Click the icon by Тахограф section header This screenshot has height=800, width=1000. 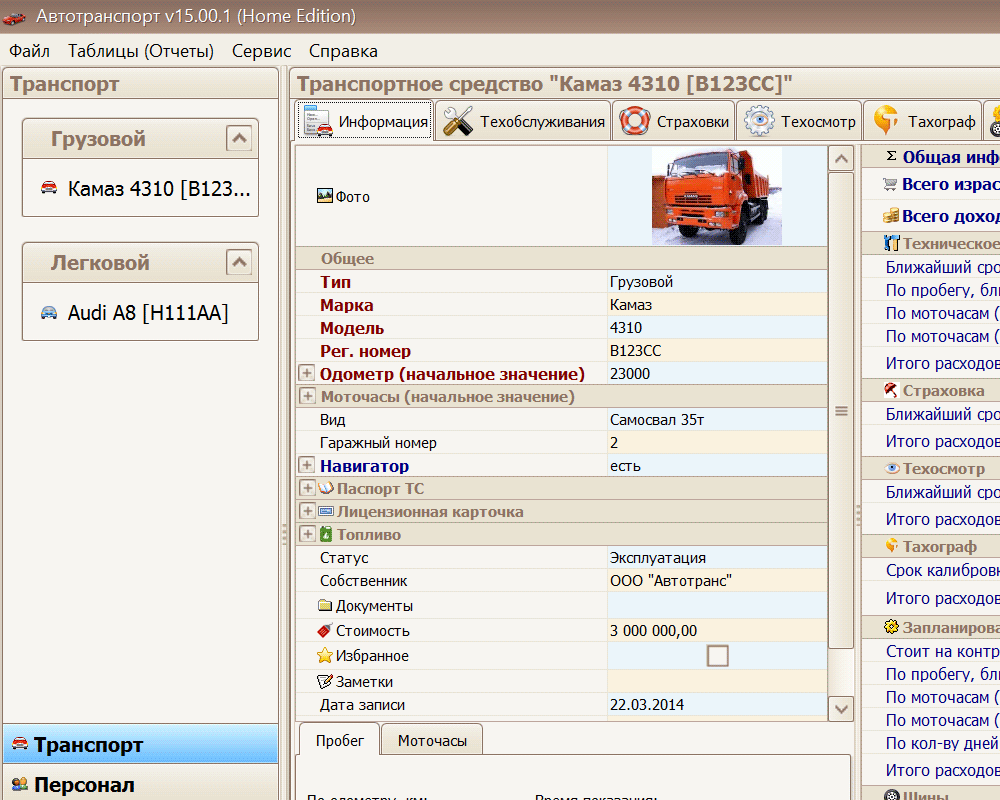[892, 546]
